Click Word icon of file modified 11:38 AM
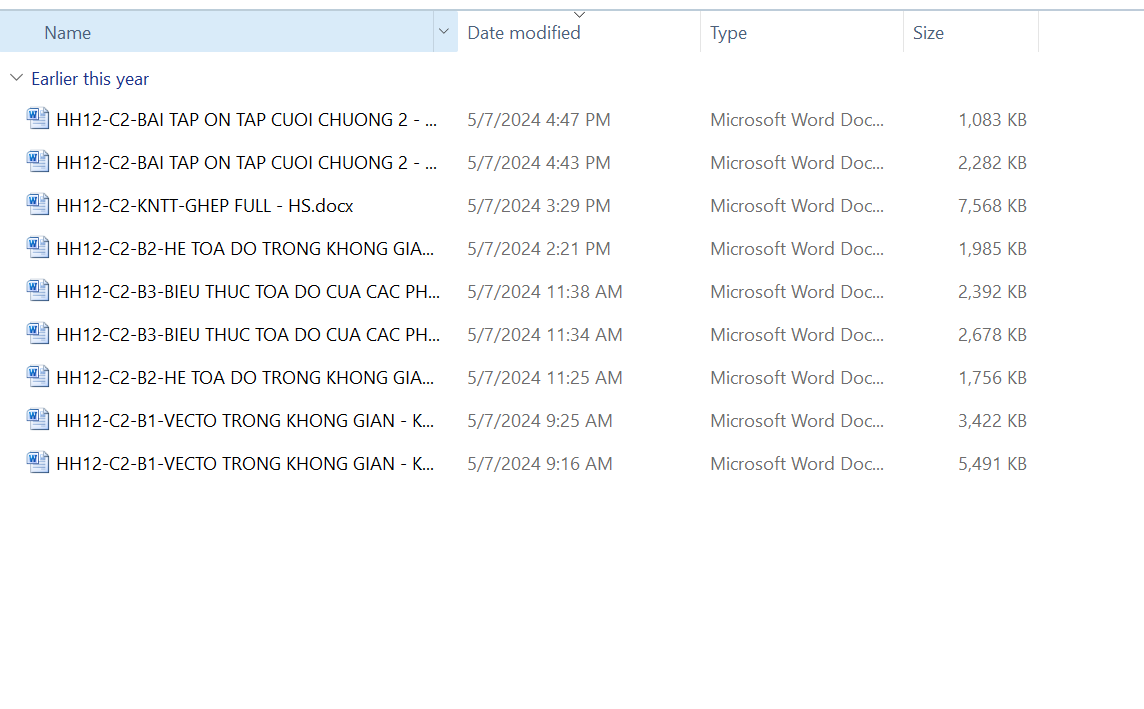Image resolution: width=1144 pixels, height=709 pixels. click(38, 291)
